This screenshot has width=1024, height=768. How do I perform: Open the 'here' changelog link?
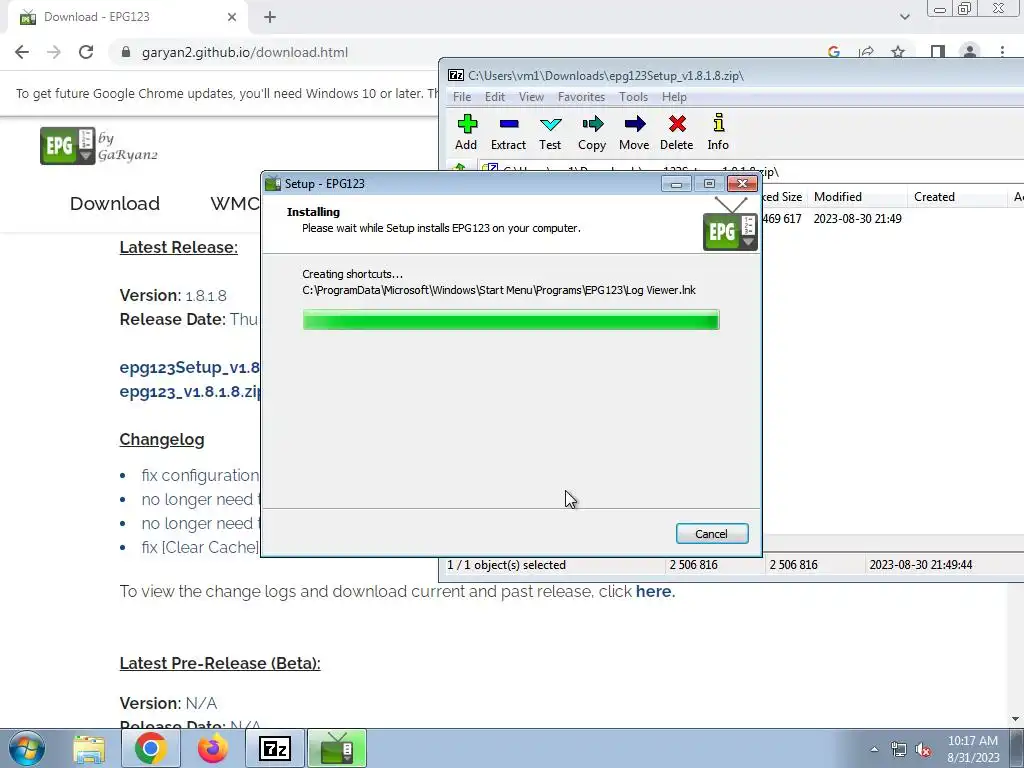tap(655, 591)
